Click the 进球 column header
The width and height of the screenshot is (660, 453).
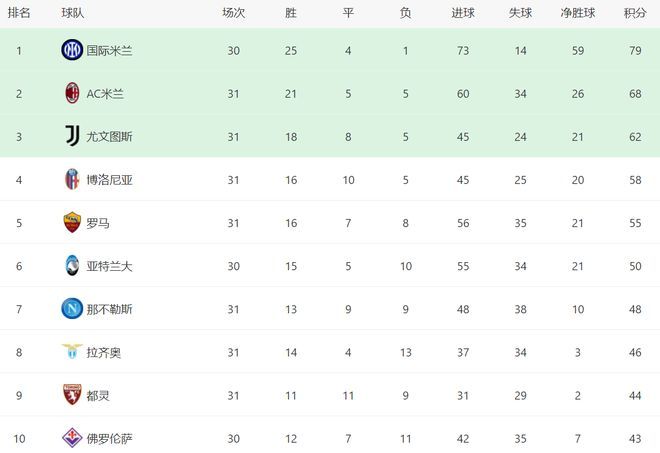tap(463, 13)
